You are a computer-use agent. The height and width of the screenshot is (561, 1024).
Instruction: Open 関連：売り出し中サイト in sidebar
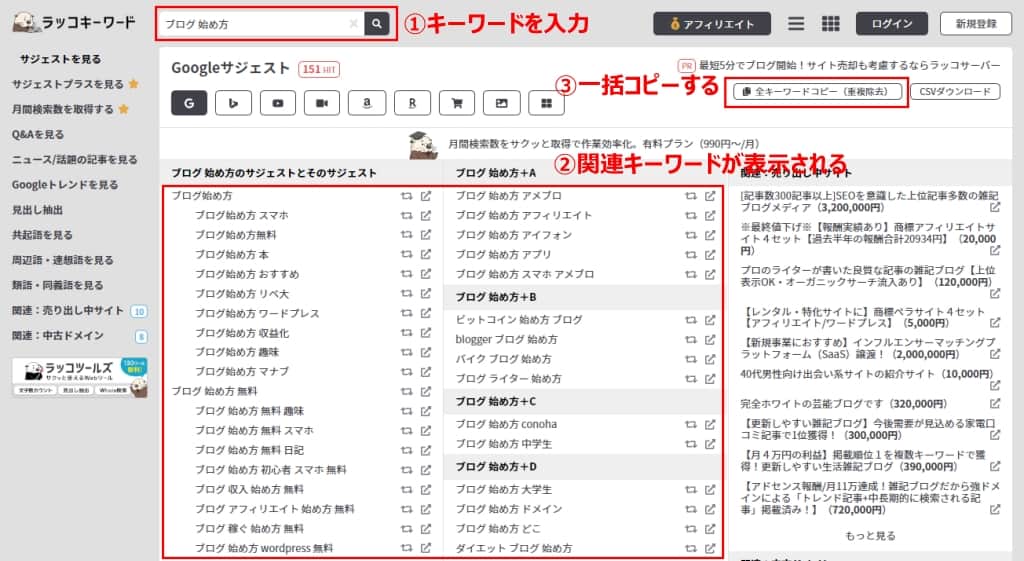(x=68, y=311)
